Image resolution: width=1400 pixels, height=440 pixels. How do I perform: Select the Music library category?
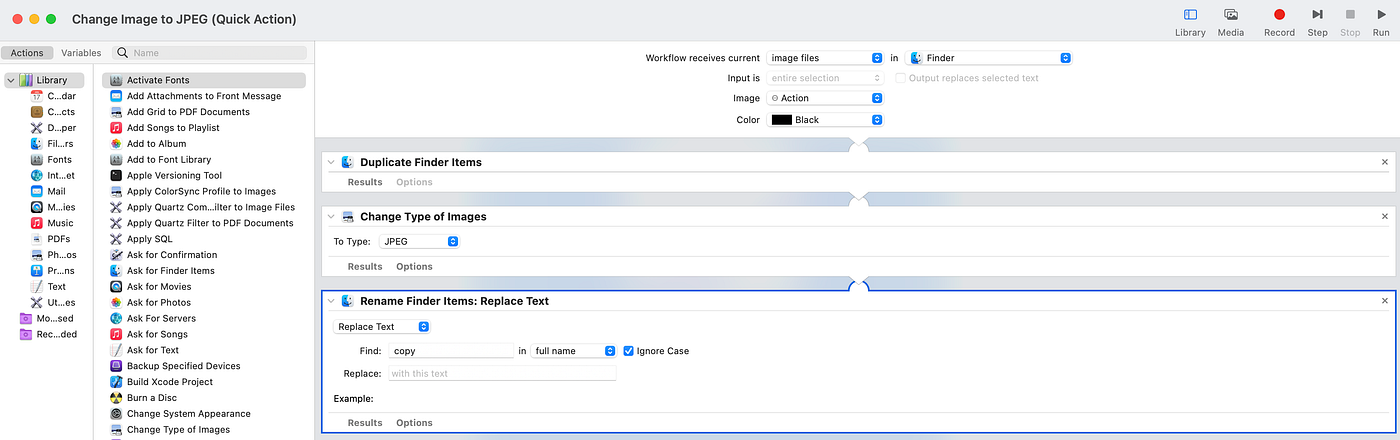click(60, 223)
